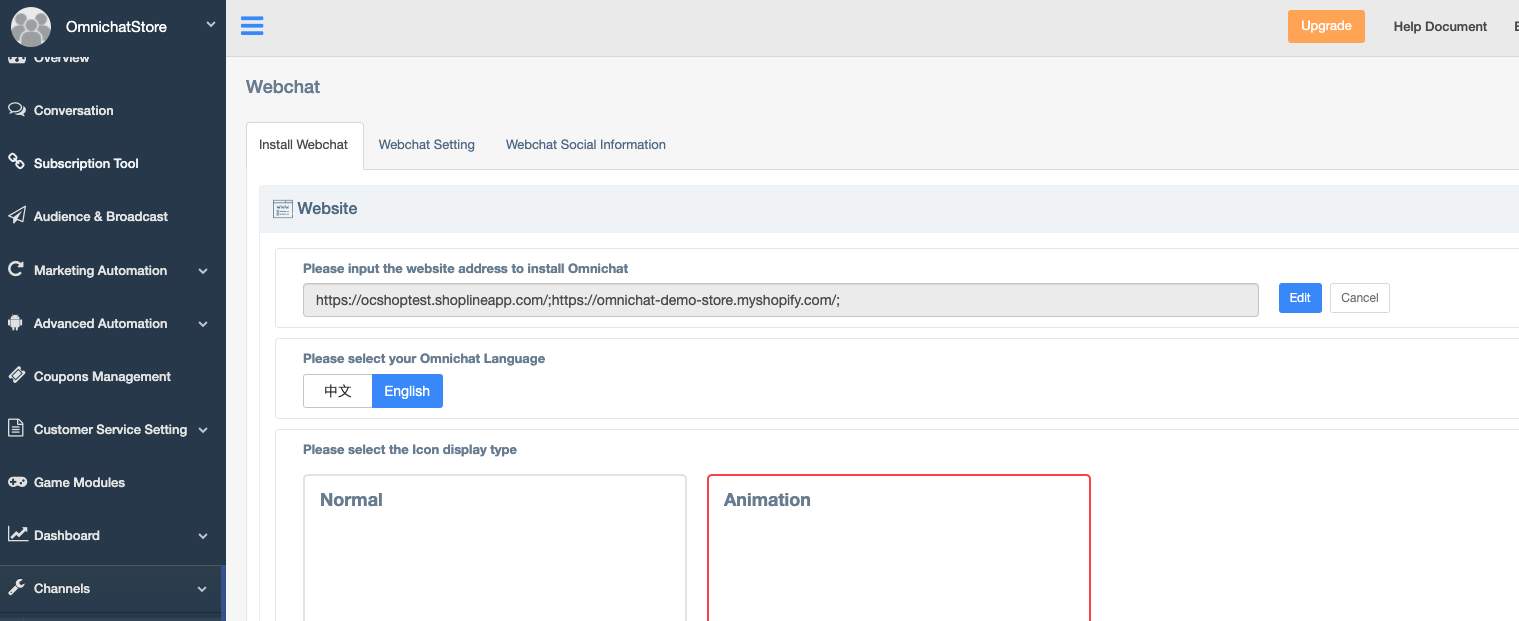
Task: Expand the Advanced Automation submenu chevron
Action: (x=203, y=324)
